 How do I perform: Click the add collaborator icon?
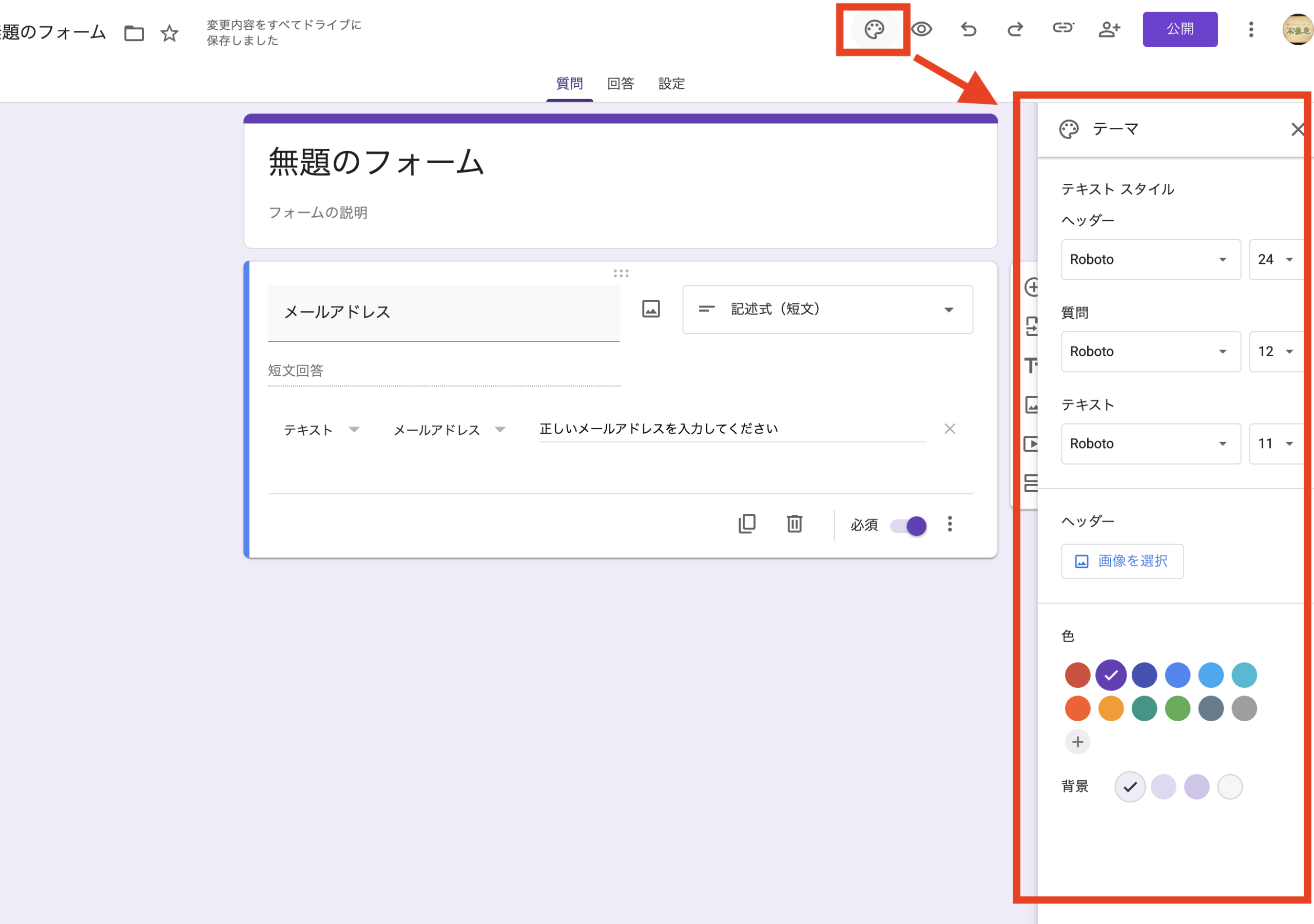click(x=1109, y=29)
